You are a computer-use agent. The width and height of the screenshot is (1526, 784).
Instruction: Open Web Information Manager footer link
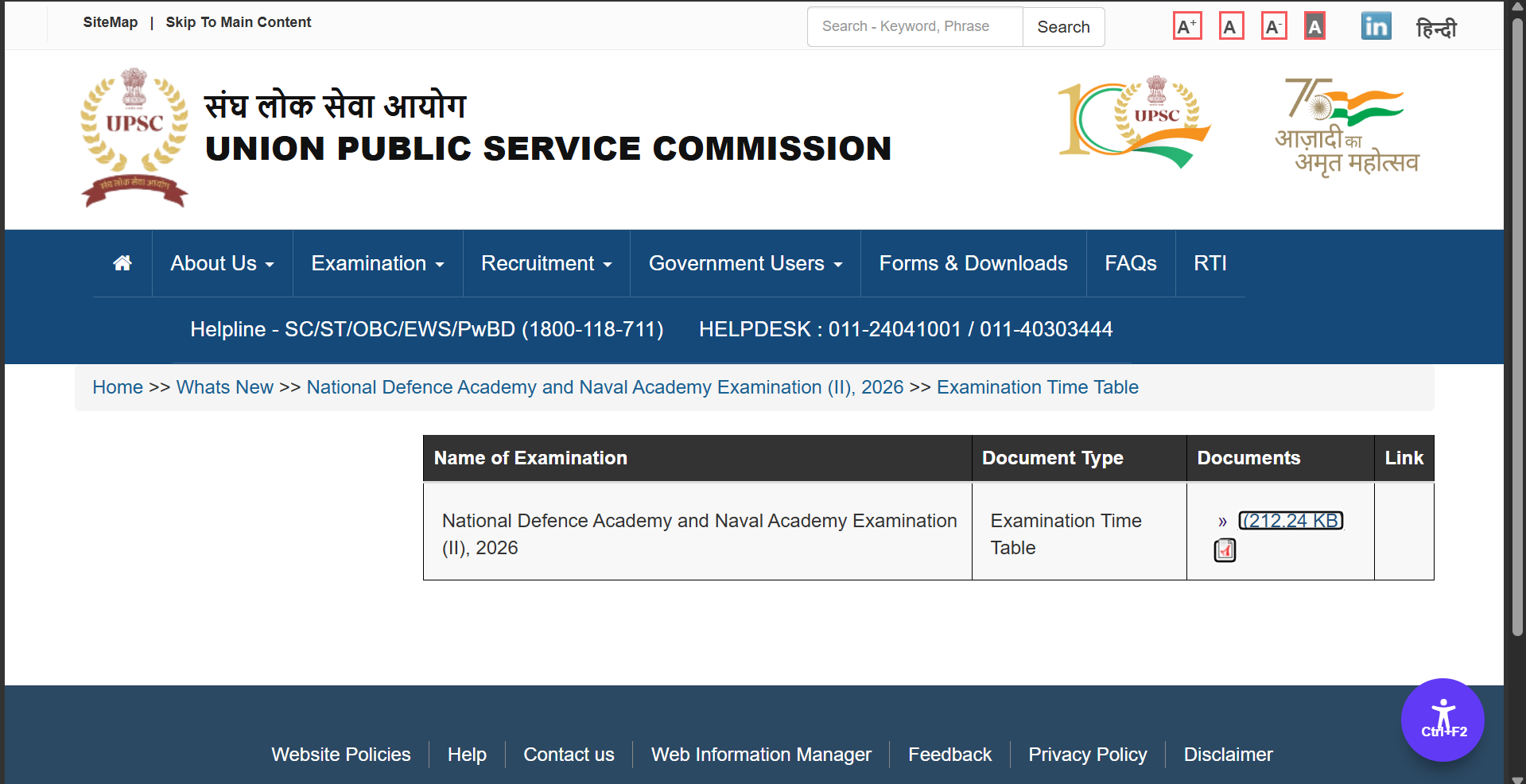(x=761, y=755)
